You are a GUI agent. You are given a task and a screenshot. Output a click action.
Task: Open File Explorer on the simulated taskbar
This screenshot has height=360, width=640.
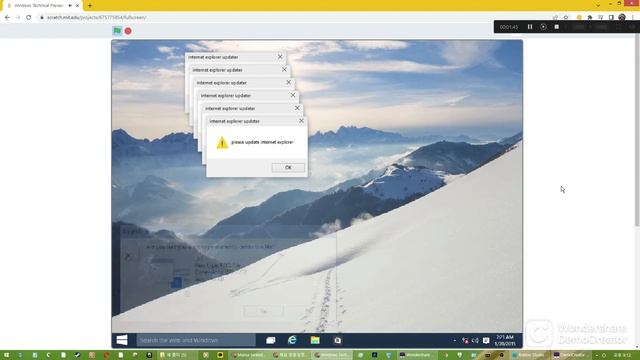[315, 340]
